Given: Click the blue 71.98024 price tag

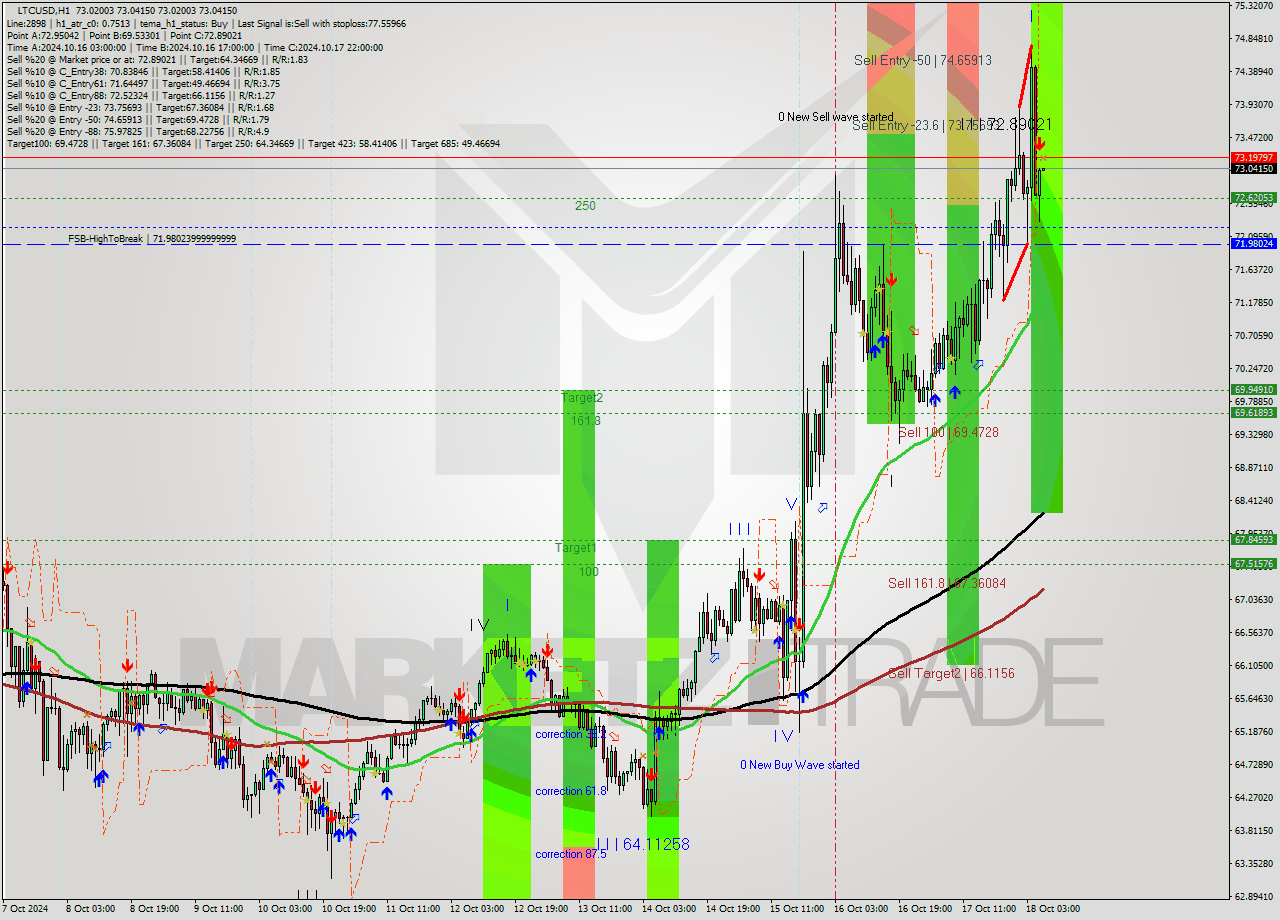Looking at the screenshot, I should [1253, 244].
